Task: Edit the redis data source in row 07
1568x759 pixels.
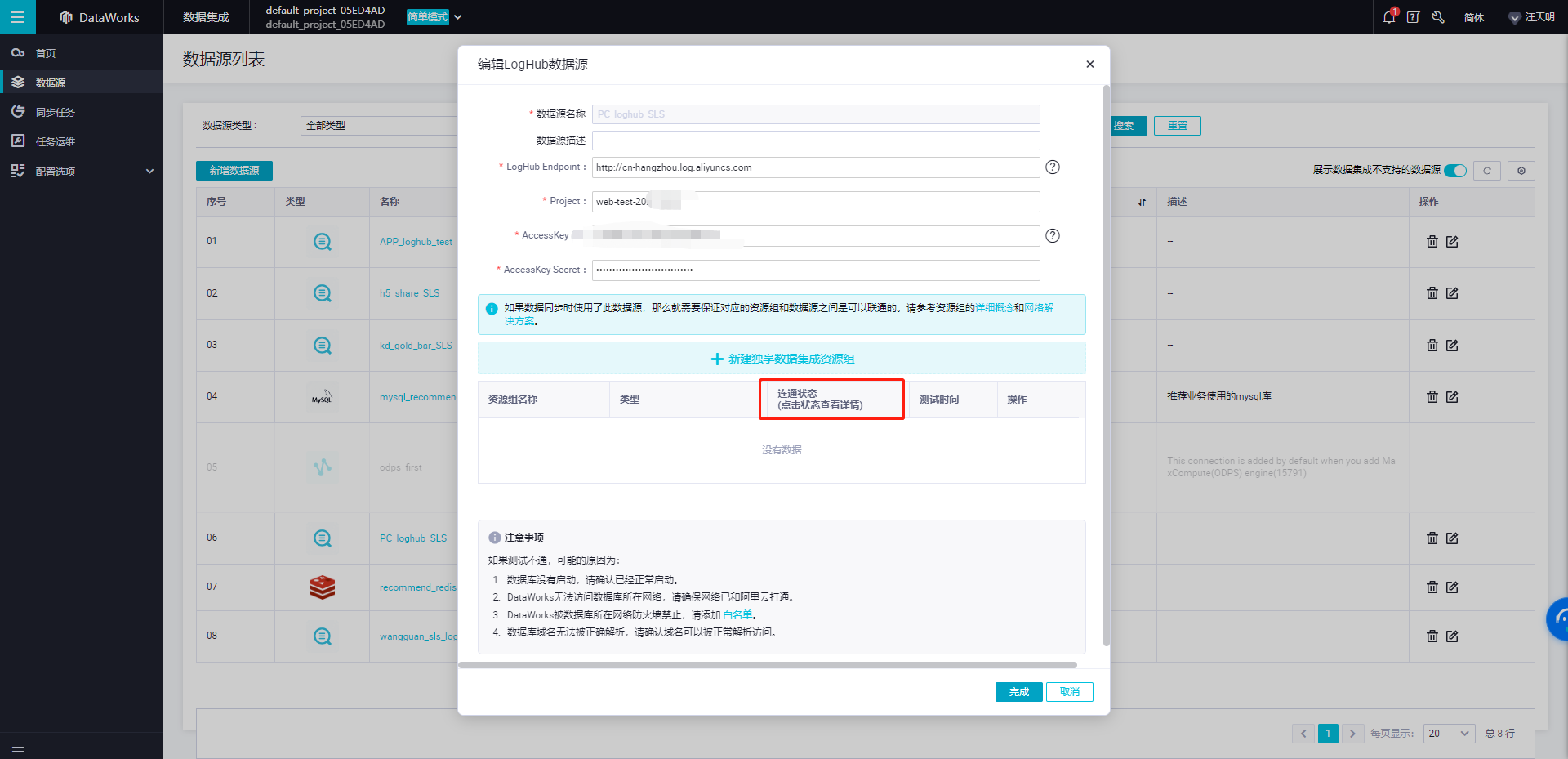Action: [1452, 587]
